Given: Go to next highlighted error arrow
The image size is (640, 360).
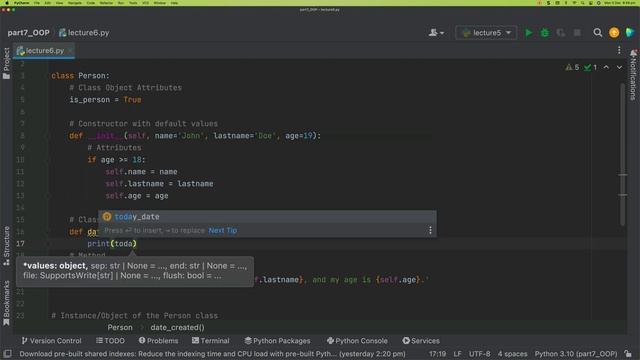Looking at the screenshot, I should tap(619, 67).
